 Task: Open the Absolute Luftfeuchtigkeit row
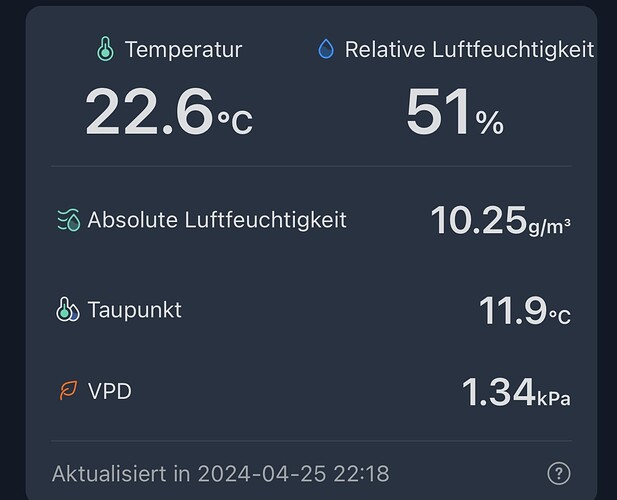(x=217, y=220)
